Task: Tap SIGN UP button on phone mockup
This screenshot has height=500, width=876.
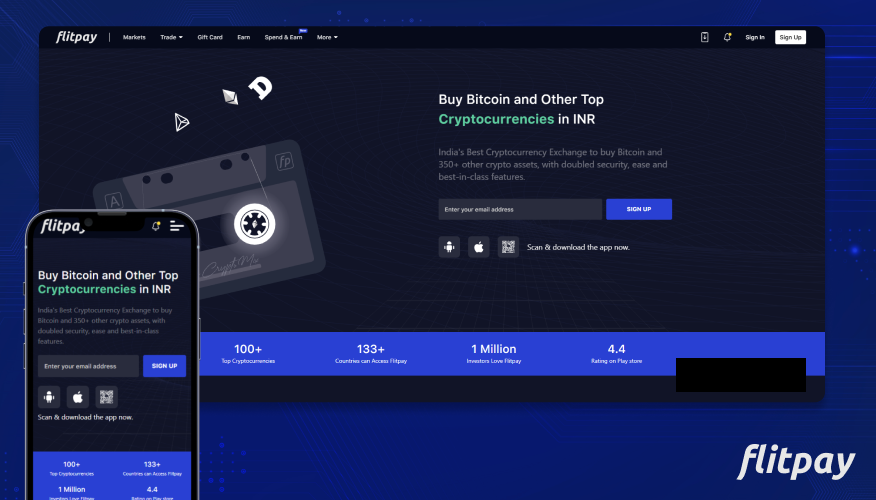Action: 164,366
